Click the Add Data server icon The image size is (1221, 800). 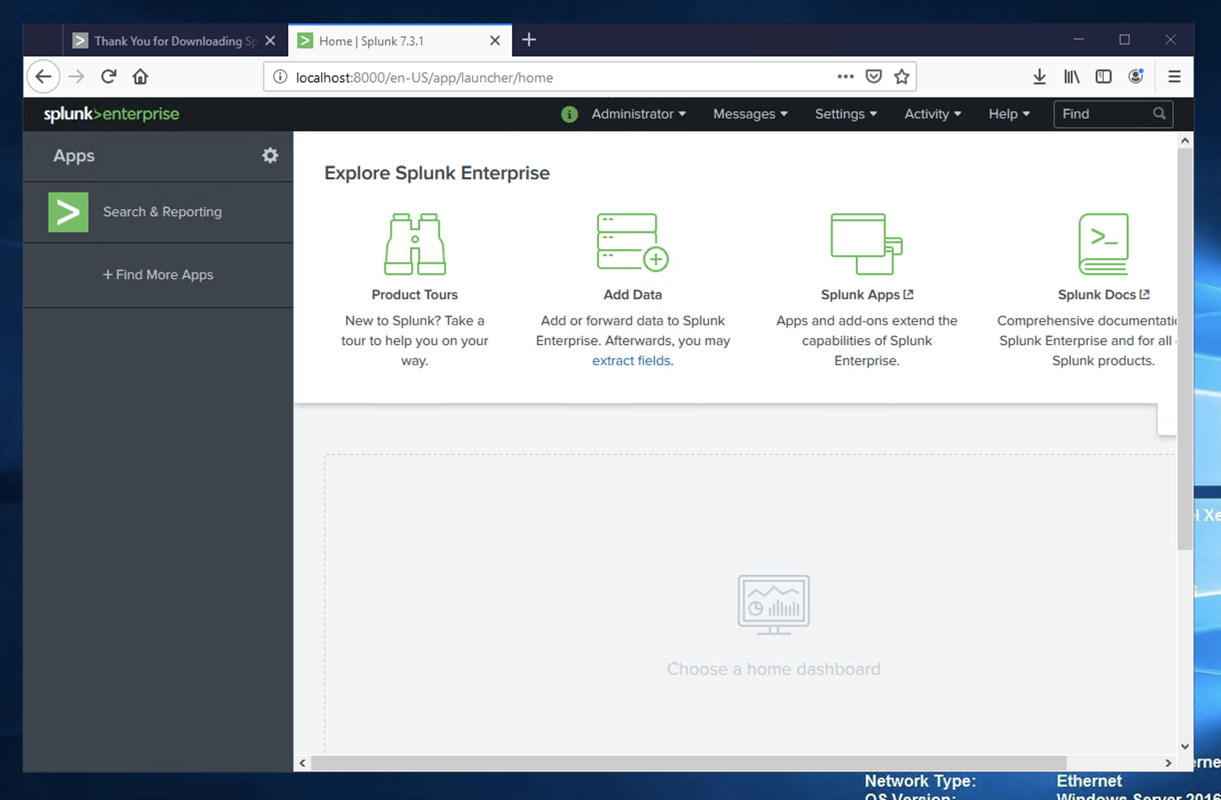click(x=632, y=242)
